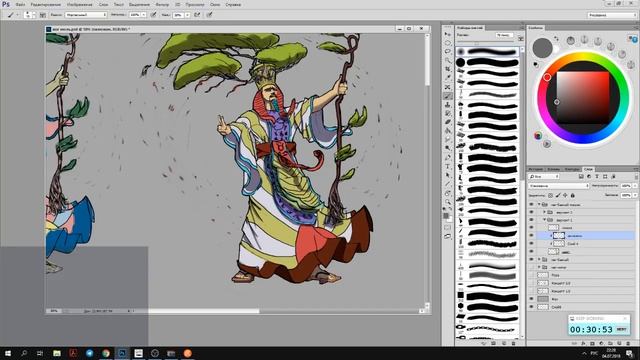Select the Lasso tool
The width and height of the screenshot is (640, 360).
(x=448, y=51)
